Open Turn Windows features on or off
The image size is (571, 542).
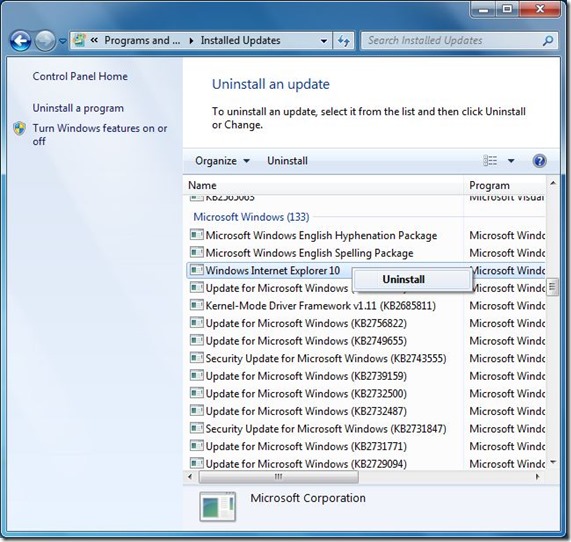coord(99,134)
